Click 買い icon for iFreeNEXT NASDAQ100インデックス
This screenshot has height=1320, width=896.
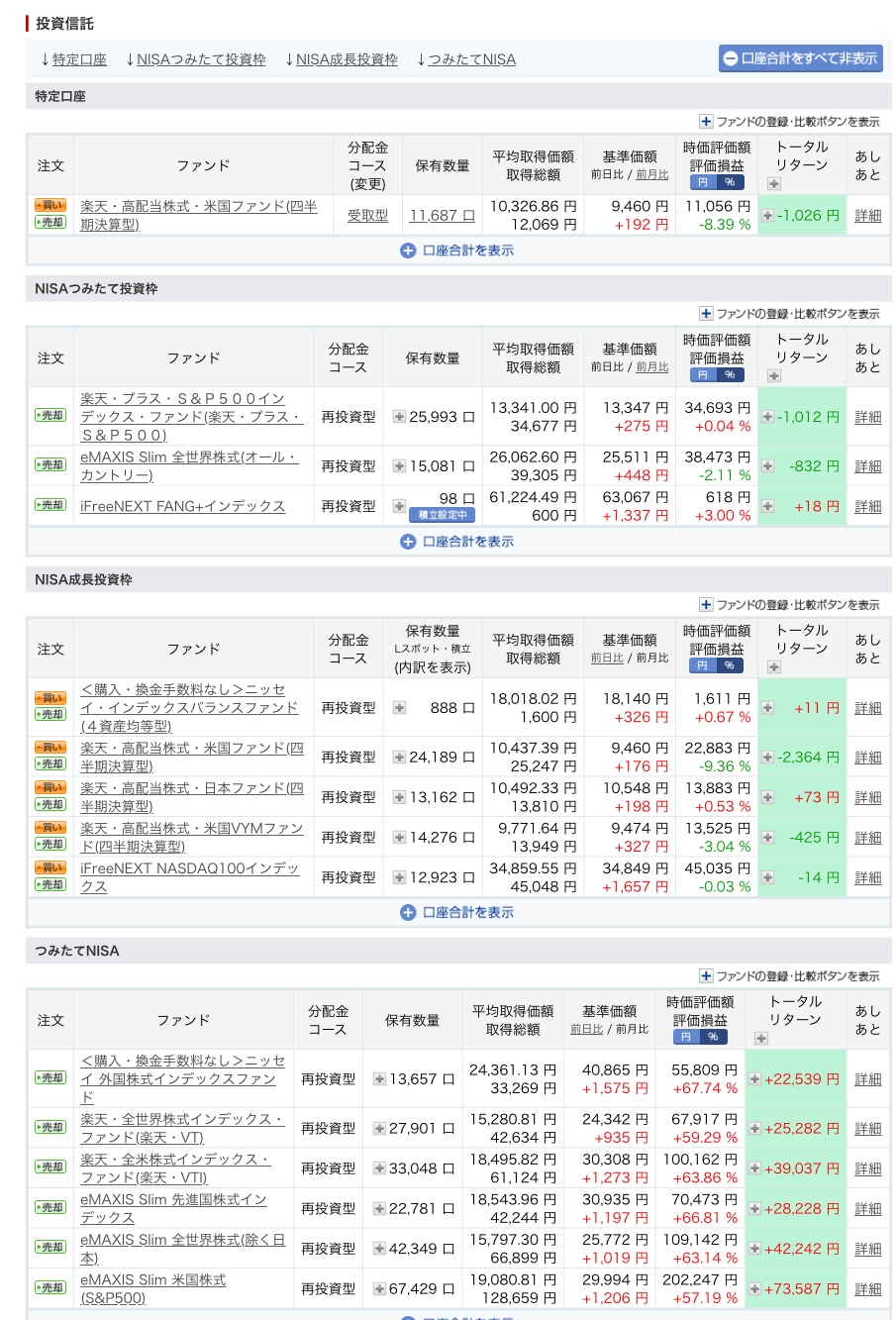50,868
